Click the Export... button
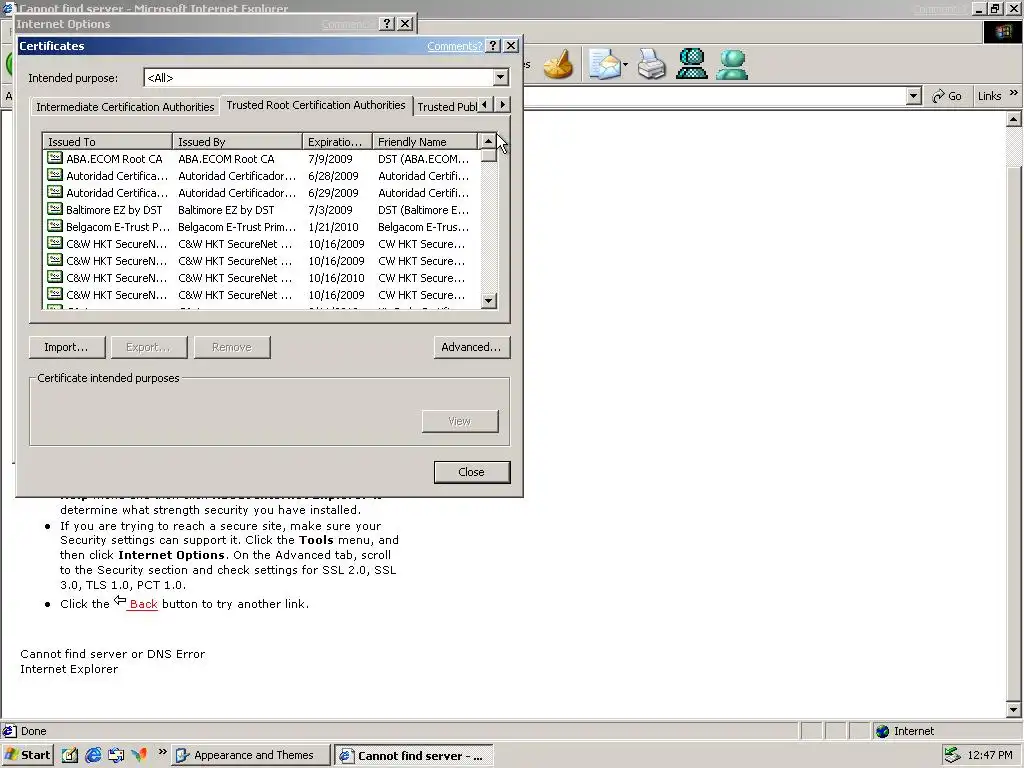Image resolution: width=1024 pixels, height=768 pixels. click(x=149, y=347)
